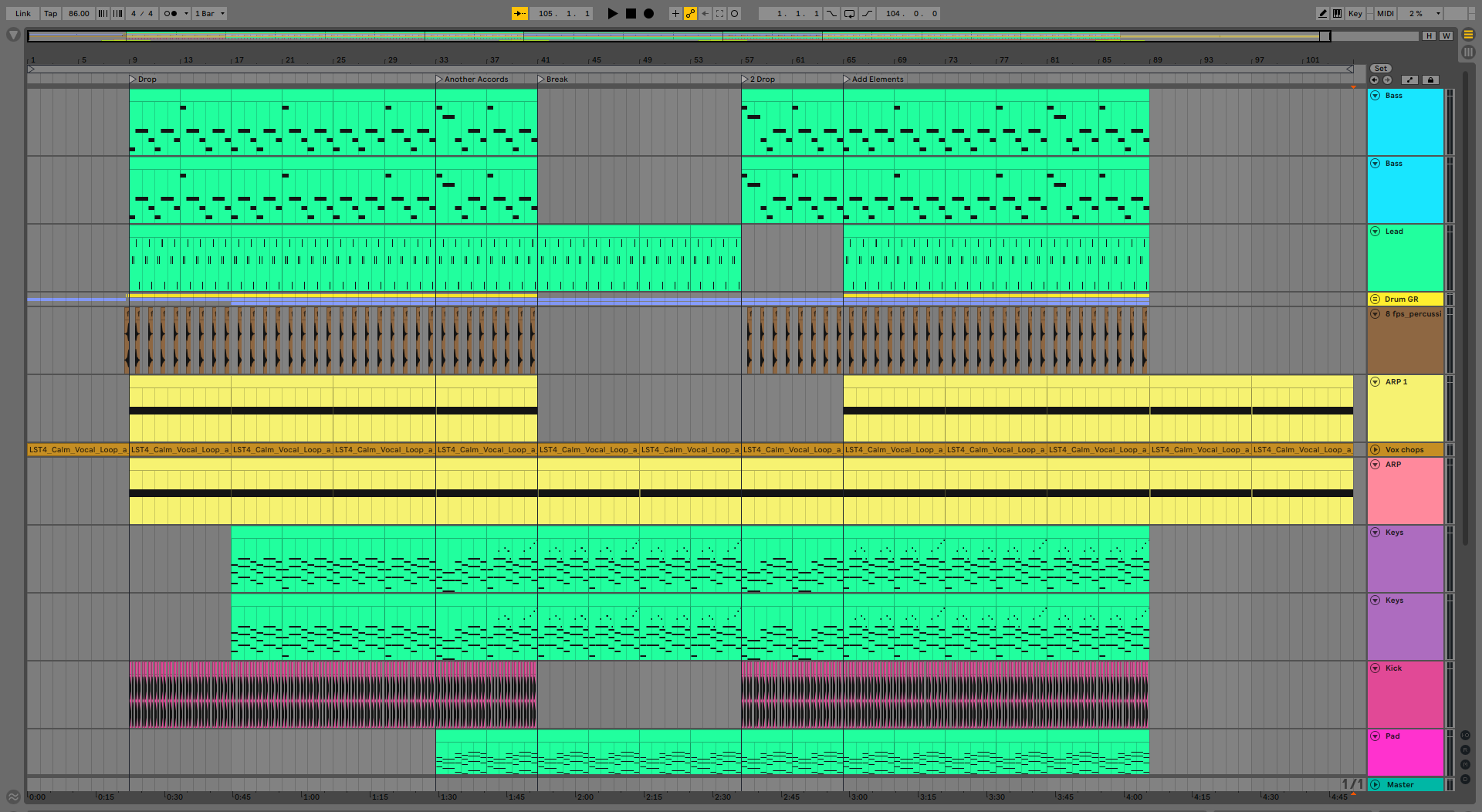Image resolution: width=1482 pixels, height=812 pixels.
Task: Click the H optimize height button
Action: 1429,36
